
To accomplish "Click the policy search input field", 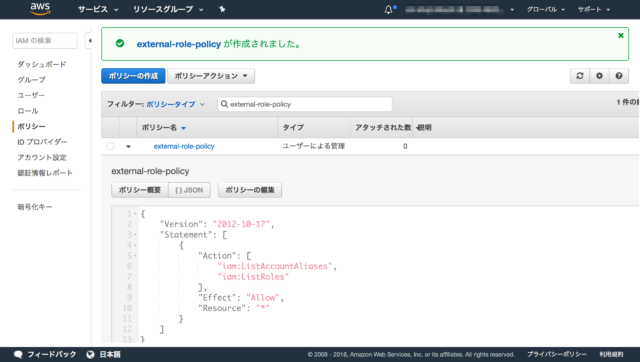I will click(x=305, y=104).
